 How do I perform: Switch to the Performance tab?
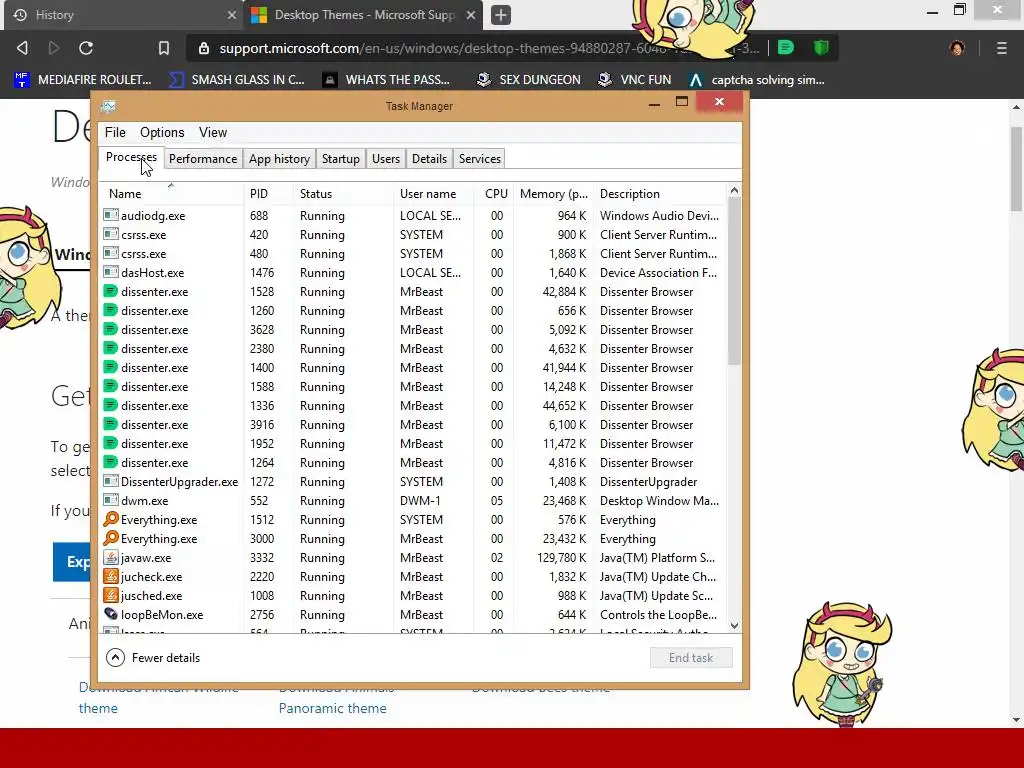pyautogui.click(x=203, y=159)
